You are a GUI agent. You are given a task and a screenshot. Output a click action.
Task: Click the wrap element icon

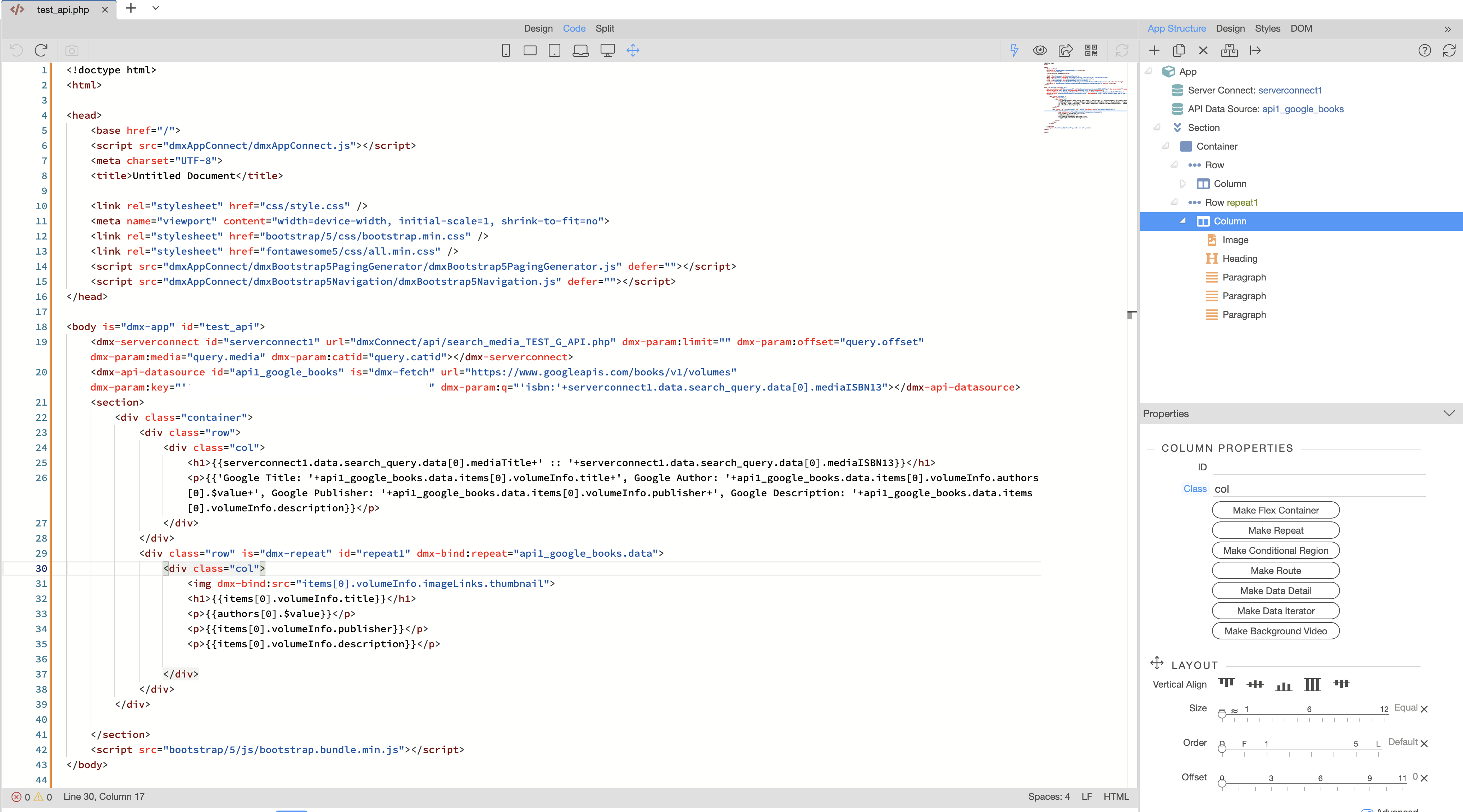(1229, 51)
